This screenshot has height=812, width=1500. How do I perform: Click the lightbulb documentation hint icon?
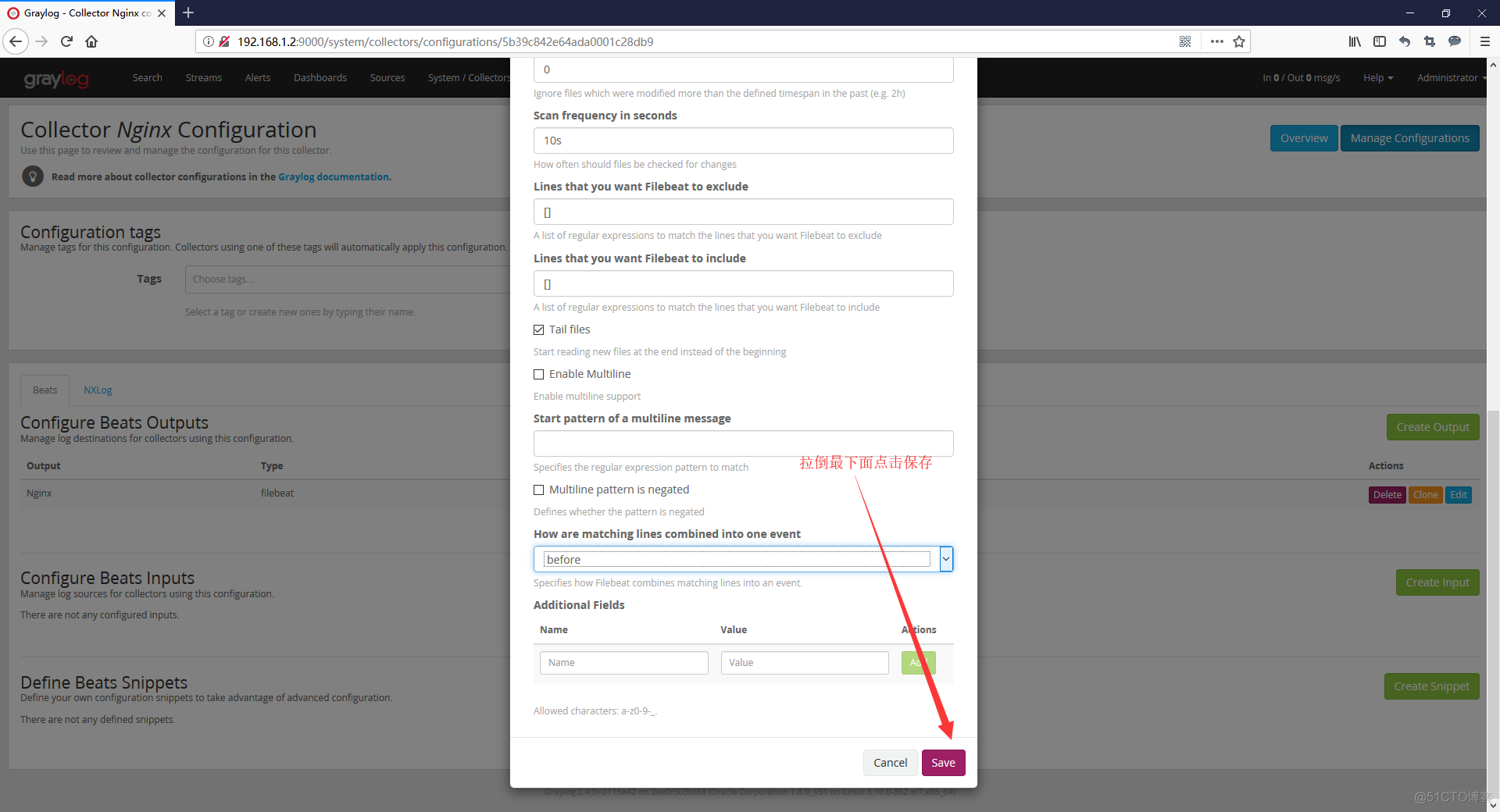point(33,176)
